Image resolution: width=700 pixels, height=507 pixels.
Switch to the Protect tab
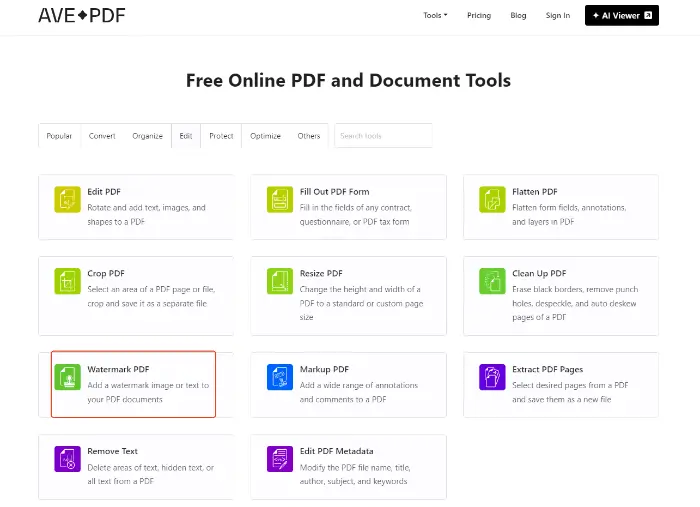click(x=221, y=136)
